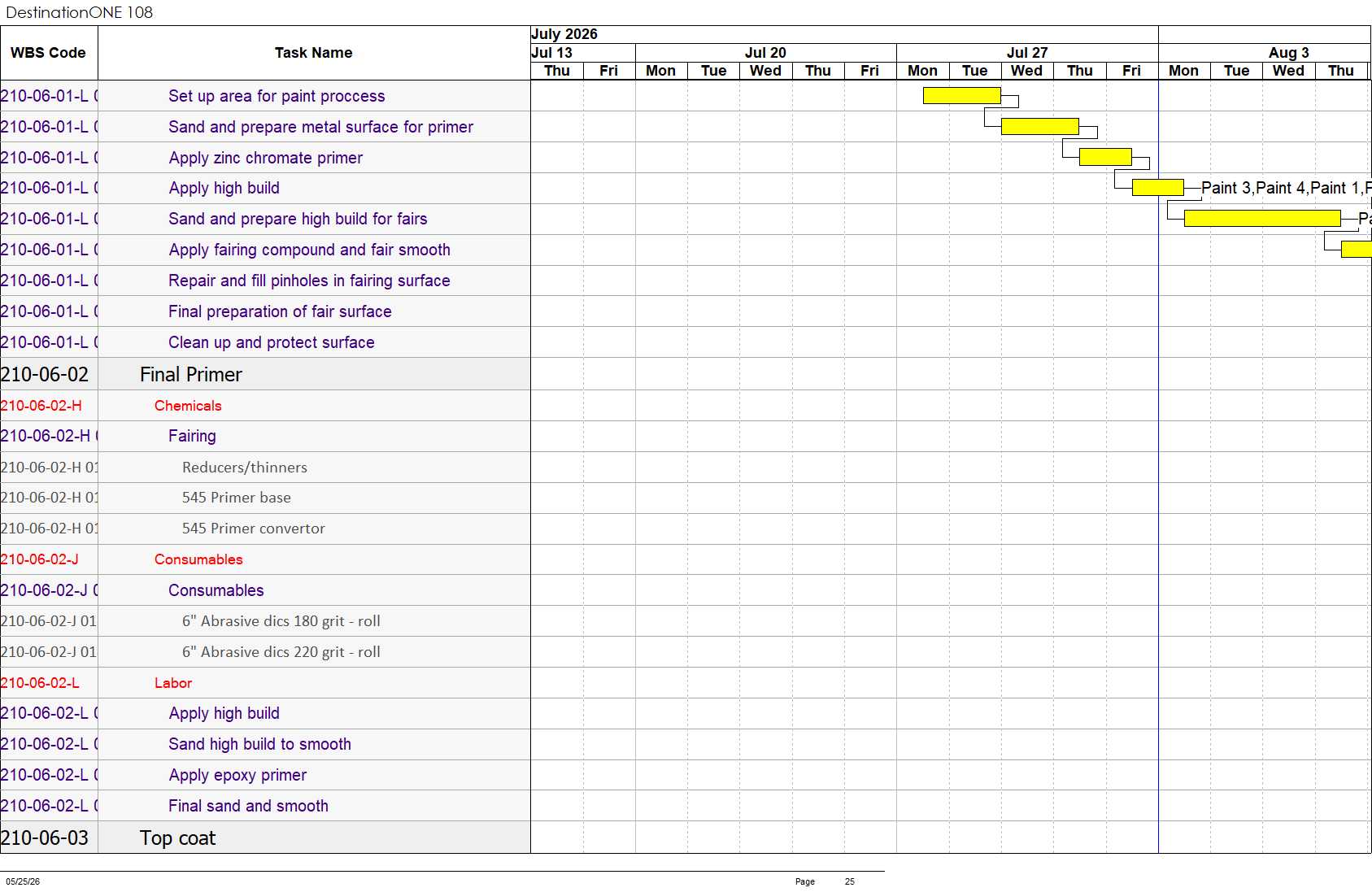Select the Final Primer summary row
The width and height of the screenshot is (1372, 892).
[265, 374]
